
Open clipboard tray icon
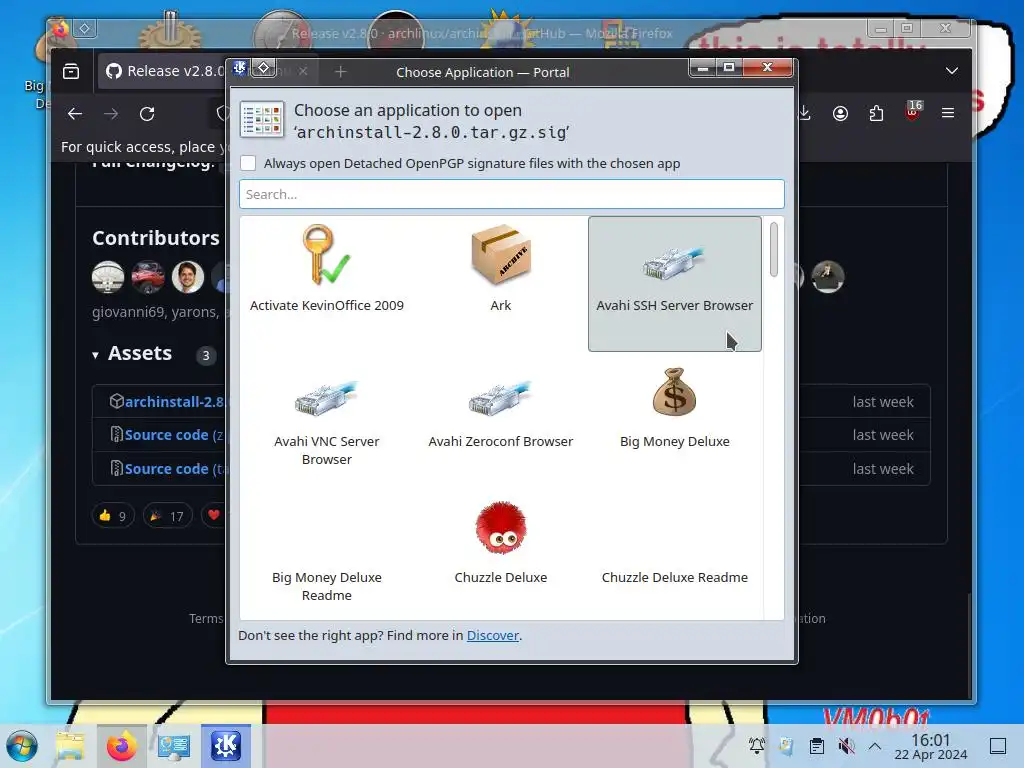pos(816,746)
